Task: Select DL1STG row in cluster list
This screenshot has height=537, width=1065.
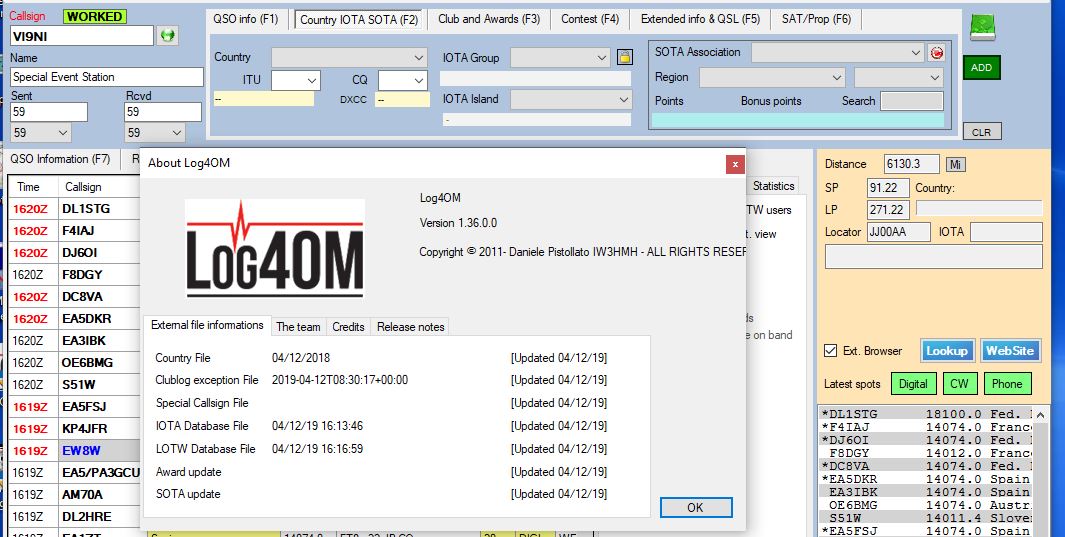Action: (x=75, y=208)
